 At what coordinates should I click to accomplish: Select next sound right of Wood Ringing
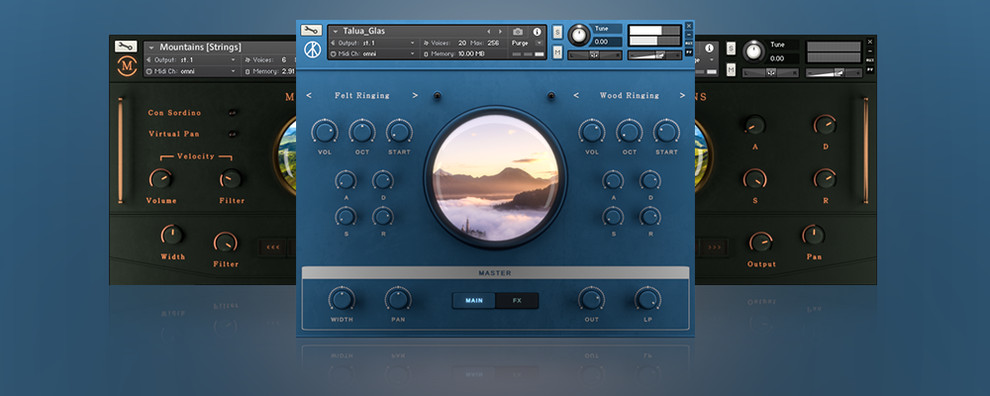[x=683, y=96]
